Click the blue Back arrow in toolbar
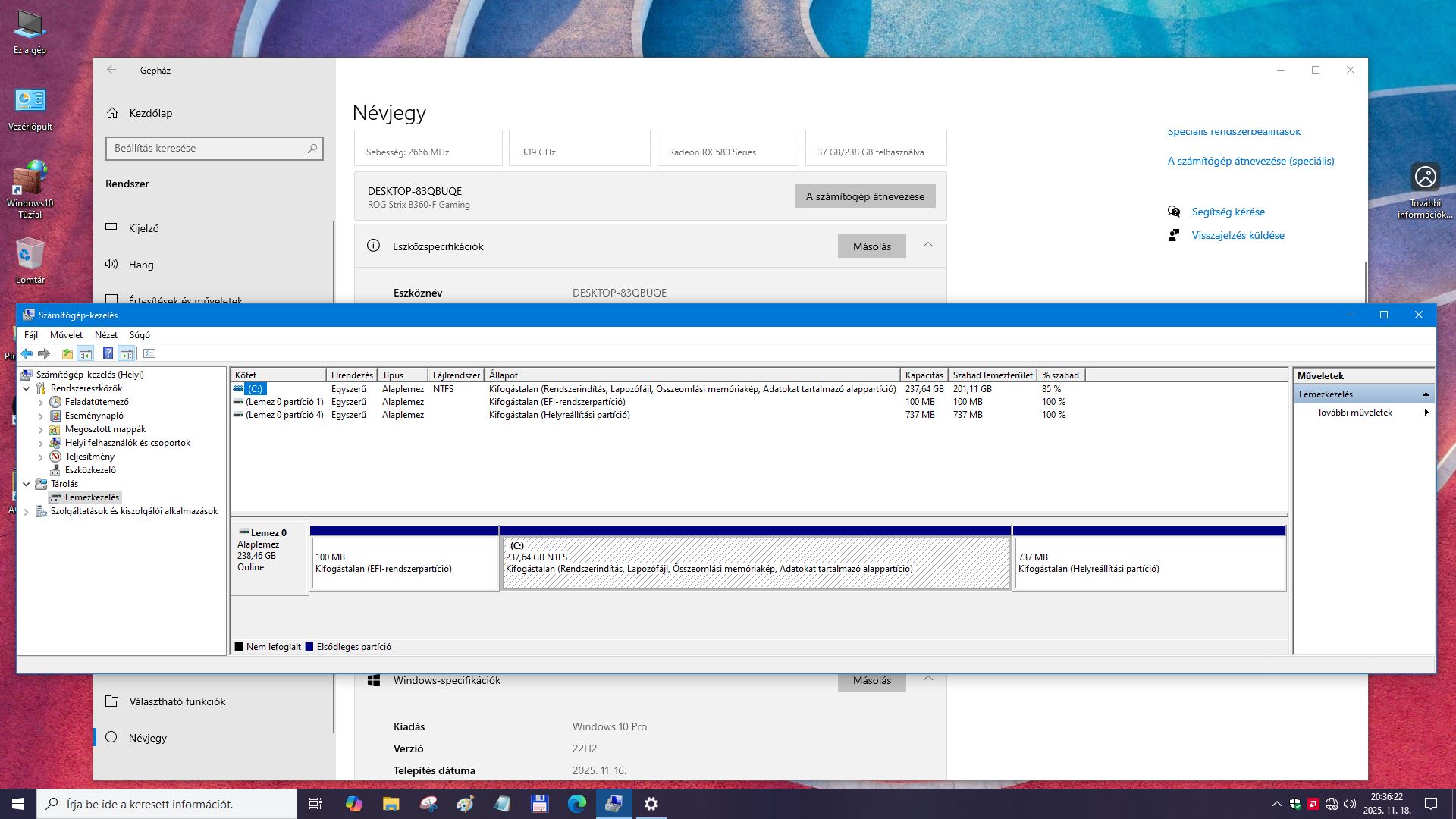Image resolution: width=1456 pixels, height=819 pixels. point(27,353)
